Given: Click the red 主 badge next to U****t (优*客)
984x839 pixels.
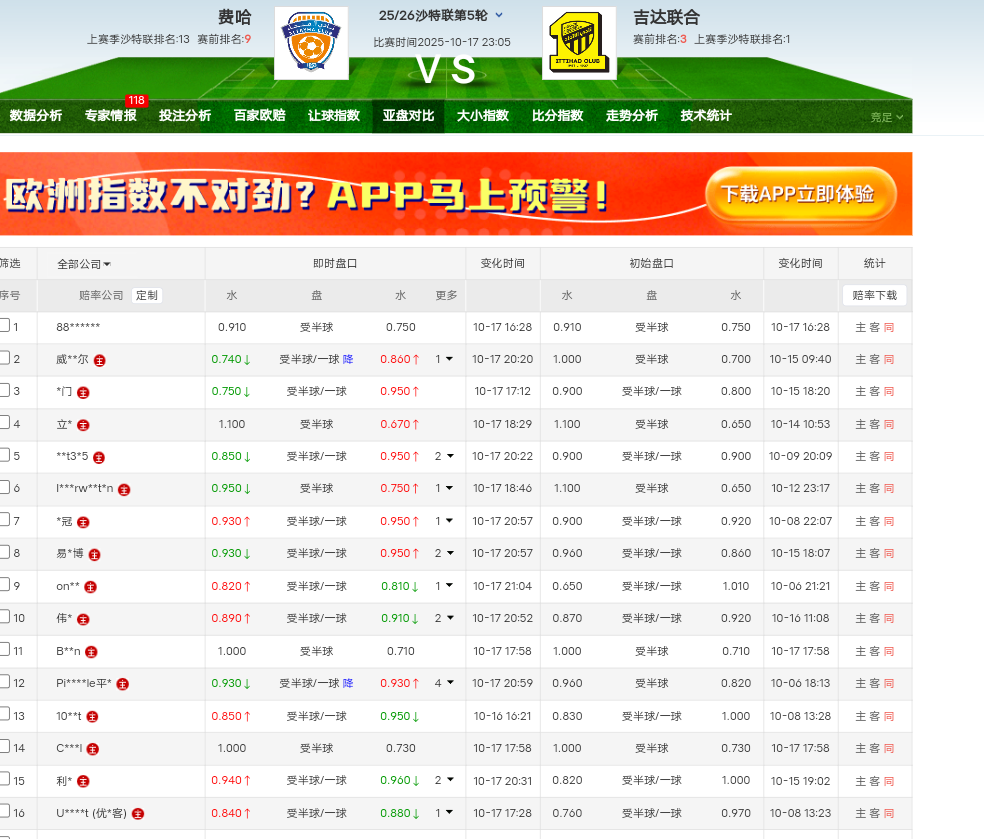Looking at the screenshot, I should (x=138, y=814).
